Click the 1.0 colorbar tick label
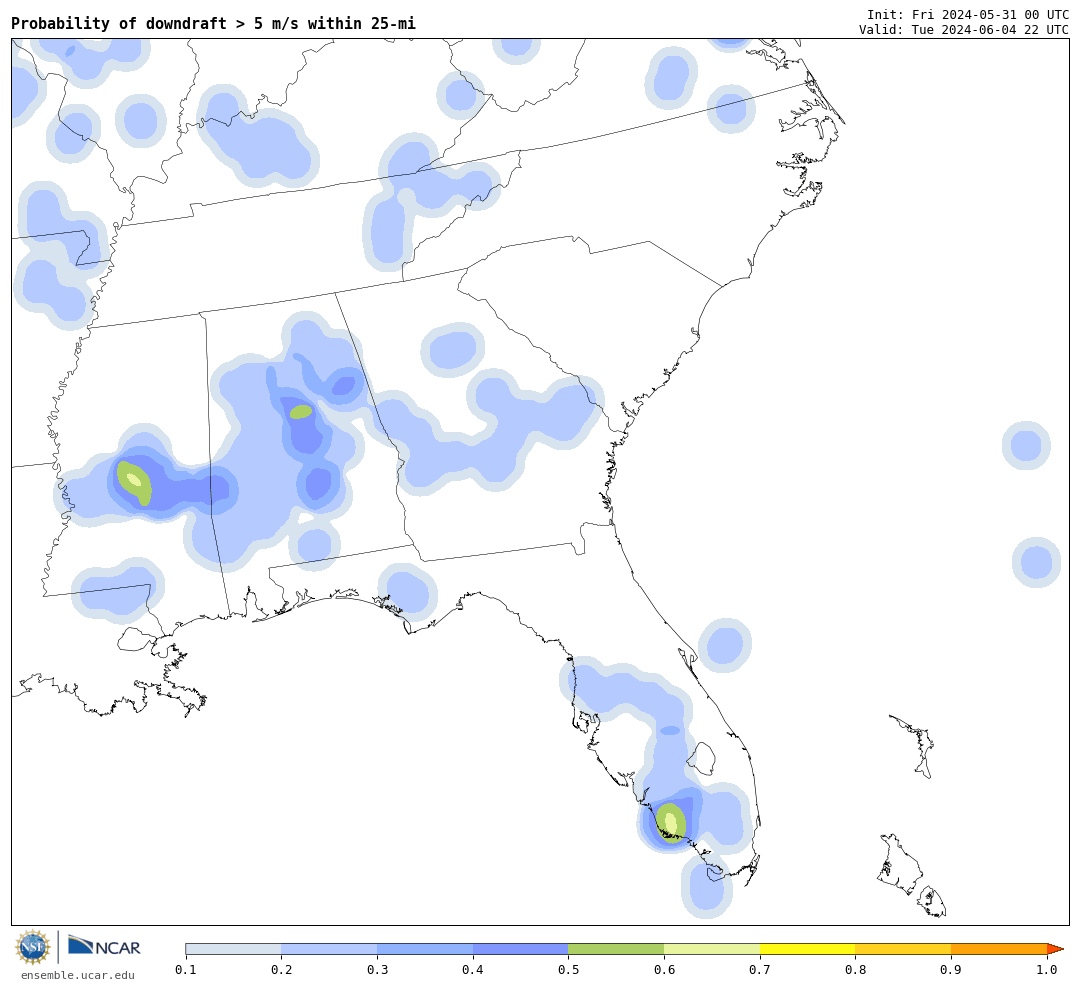The image size is (1080, 988). [x=1047, y=970]
